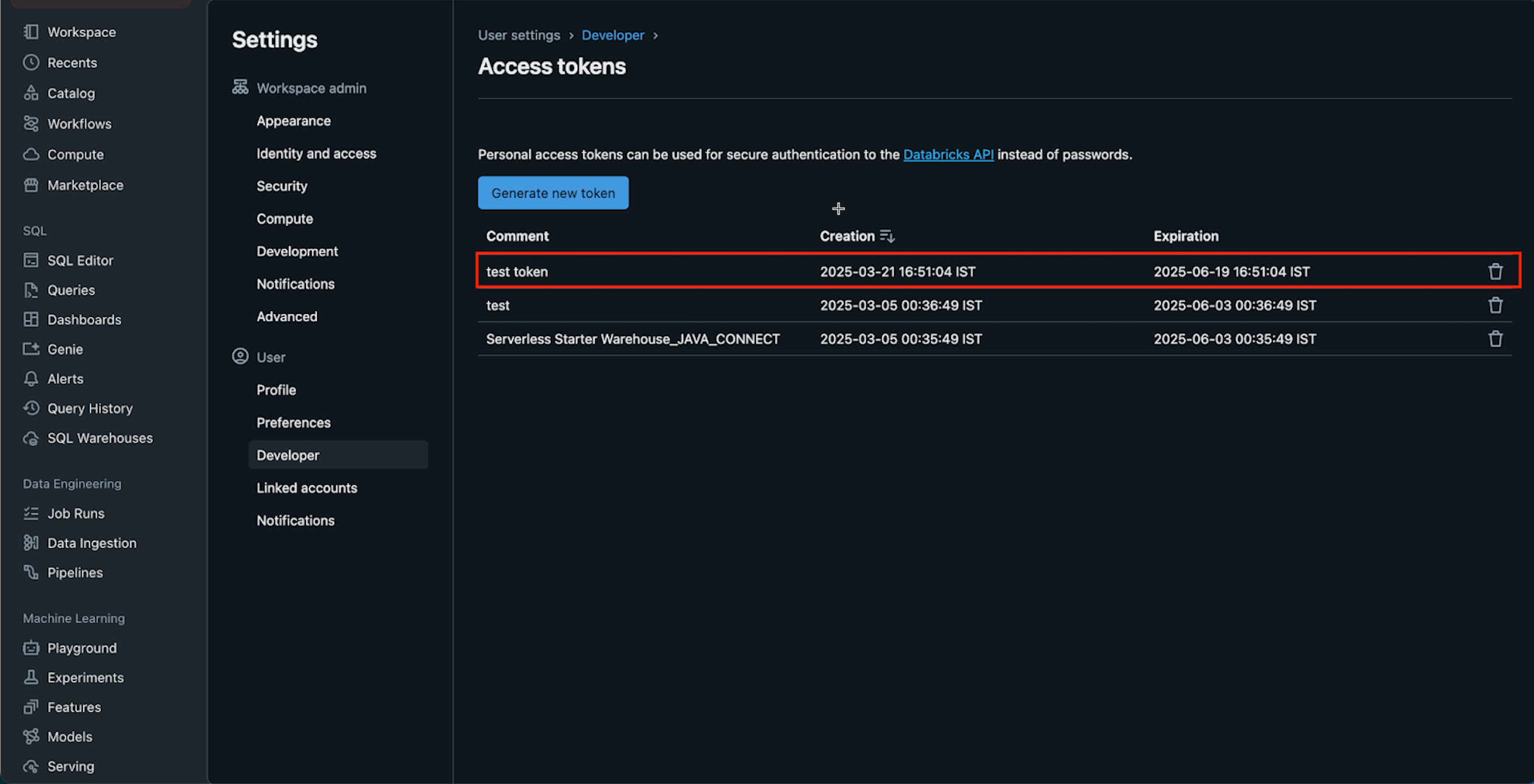Click the Workflows icon
The height and width of the screenshot is (784, 1534).
(31, 123)
